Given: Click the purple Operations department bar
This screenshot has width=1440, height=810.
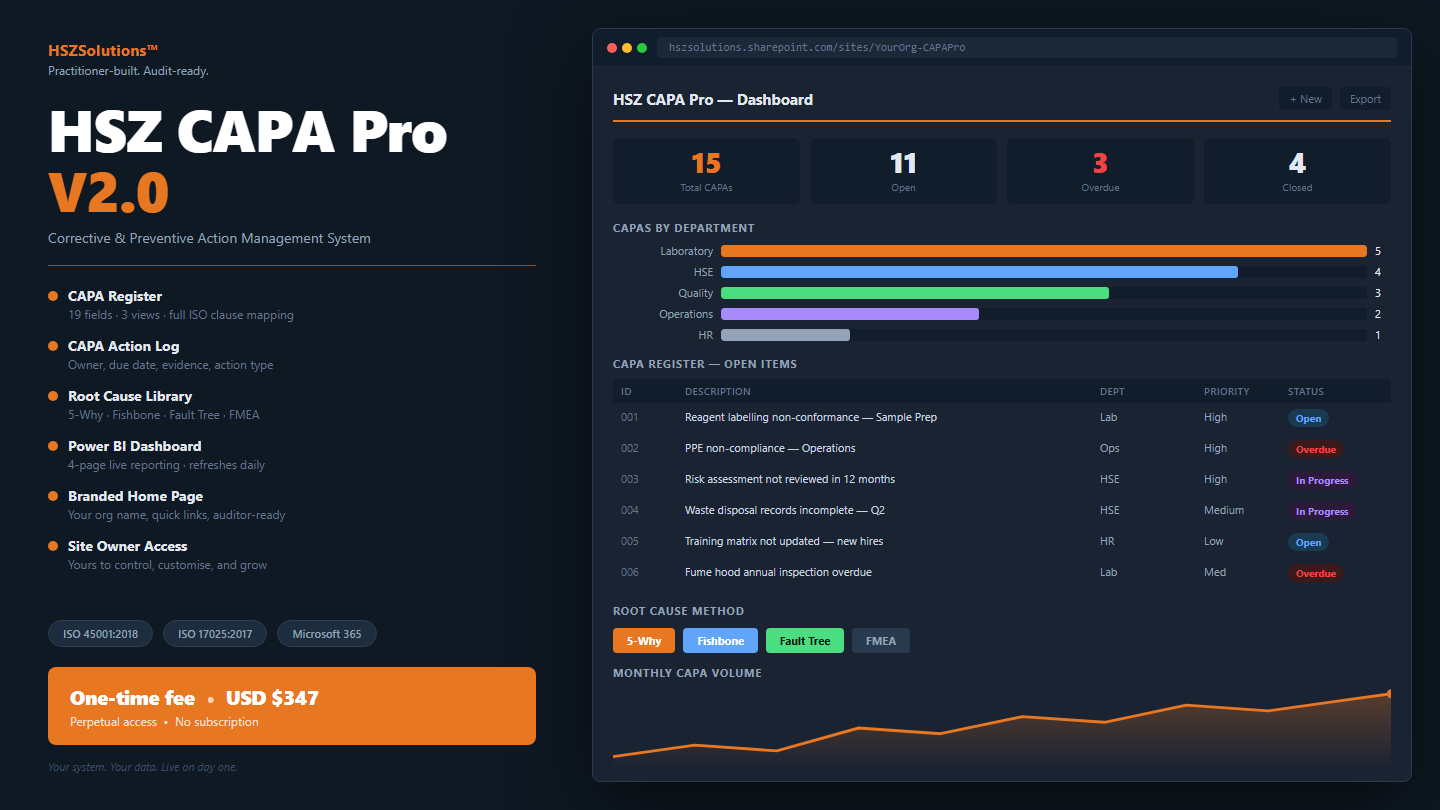Looking at the screenshot, I should pos(850,314).
